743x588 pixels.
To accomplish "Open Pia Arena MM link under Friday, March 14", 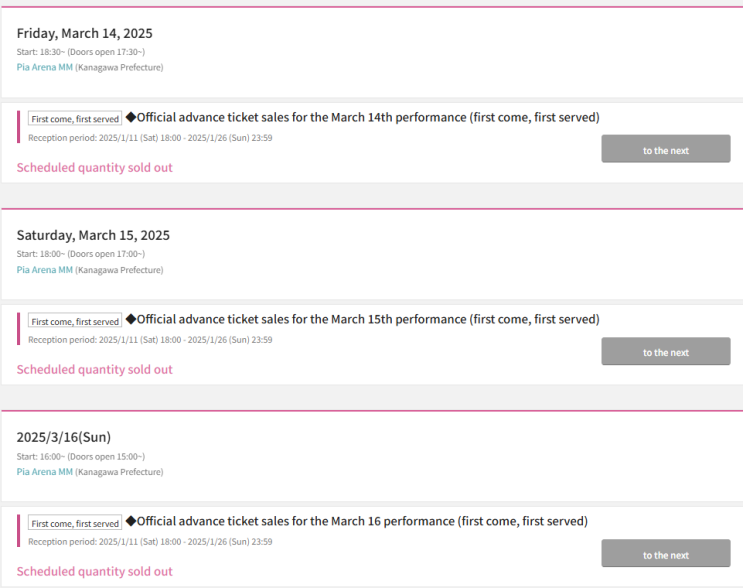I will click(x=44, y=68).
